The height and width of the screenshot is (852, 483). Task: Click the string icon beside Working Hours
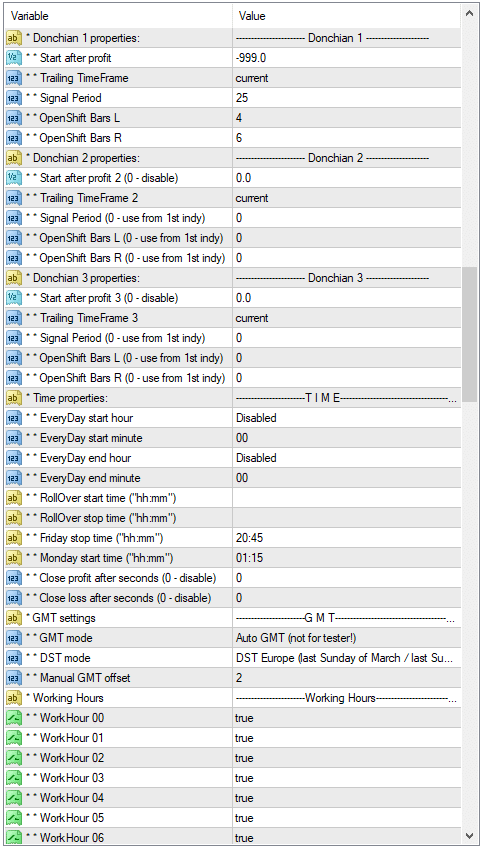pyautogui.click(x=14, y=698)
